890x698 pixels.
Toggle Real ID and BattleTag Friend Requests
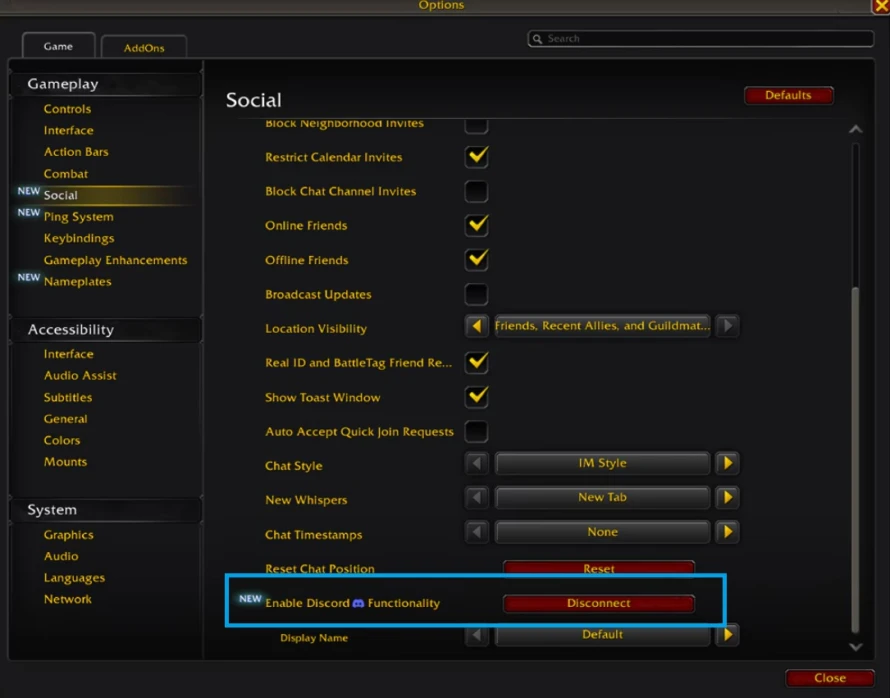pos(476,363)
